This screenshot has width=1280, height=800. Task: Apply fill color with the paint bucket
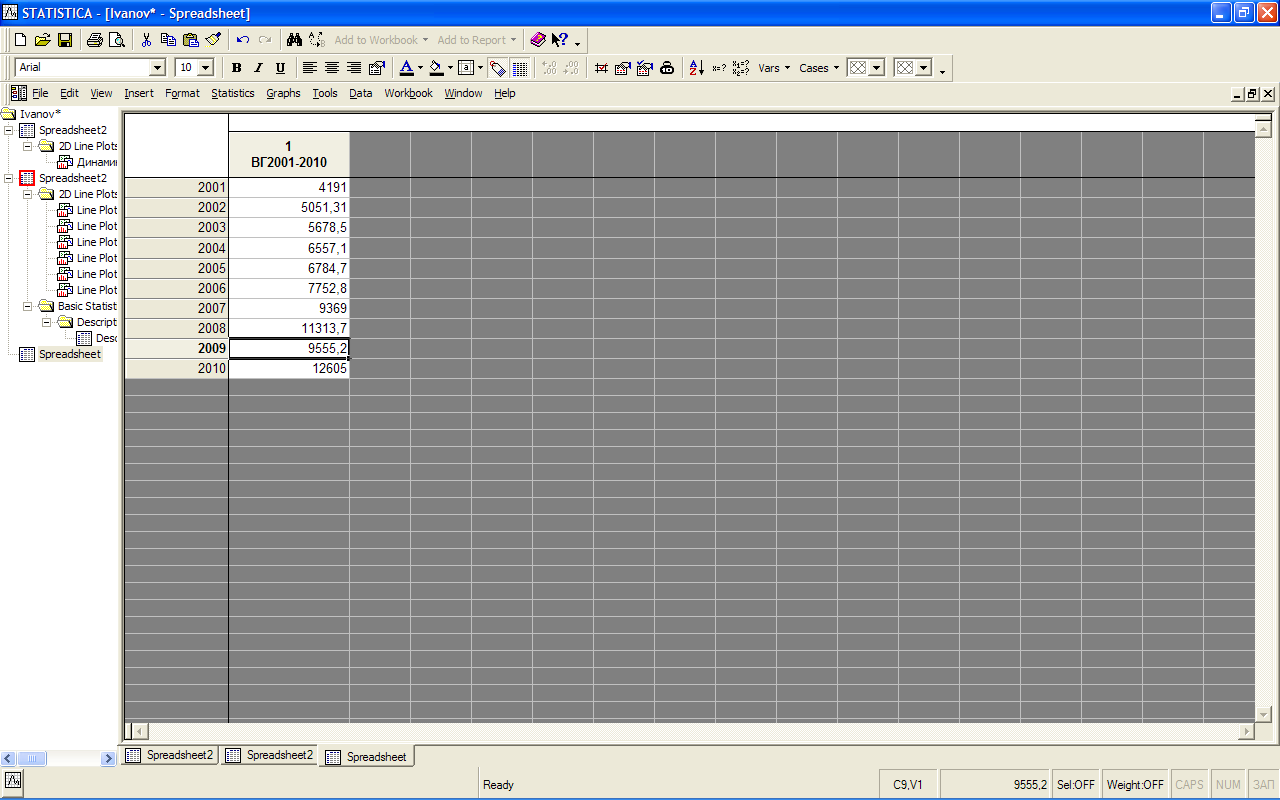pyautogui.click(x=436, y=68)
